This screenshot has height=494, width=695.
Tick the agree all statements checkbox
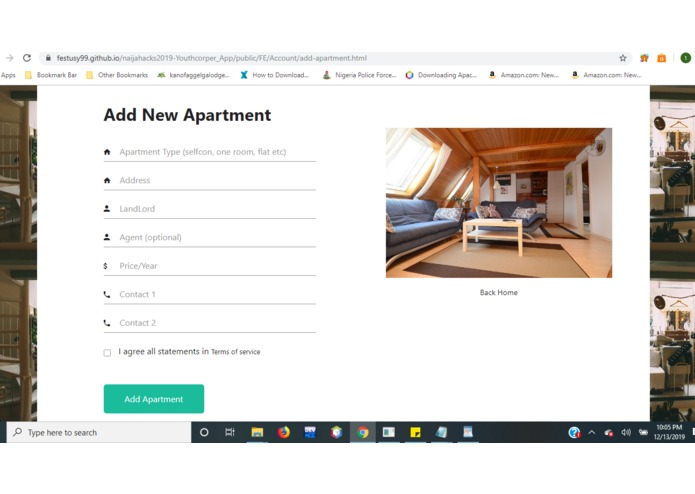pyautogui.click(x=107, y=353)
